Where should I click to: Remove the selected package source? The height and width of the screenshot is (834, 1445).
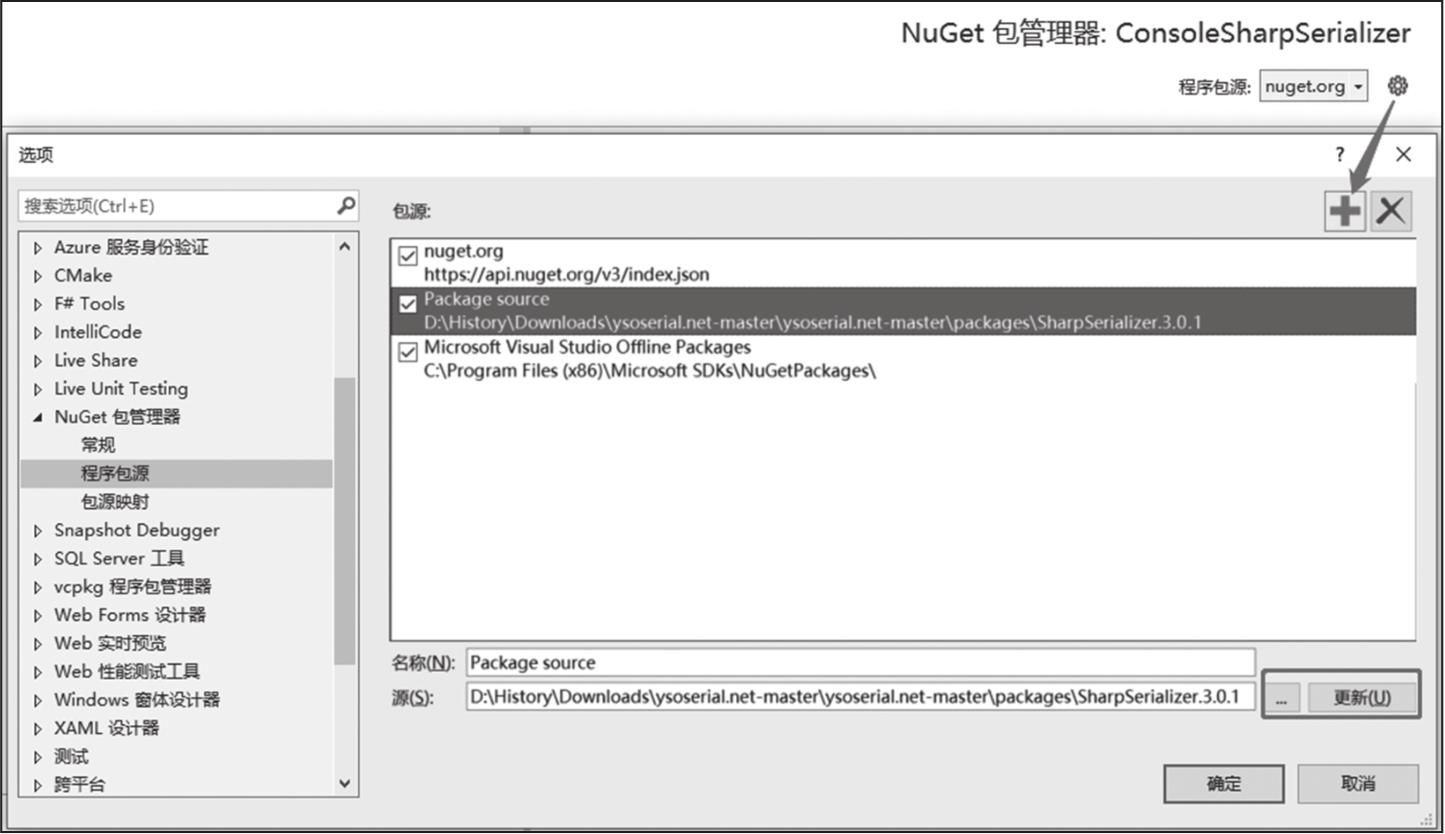pos(1391,211)
